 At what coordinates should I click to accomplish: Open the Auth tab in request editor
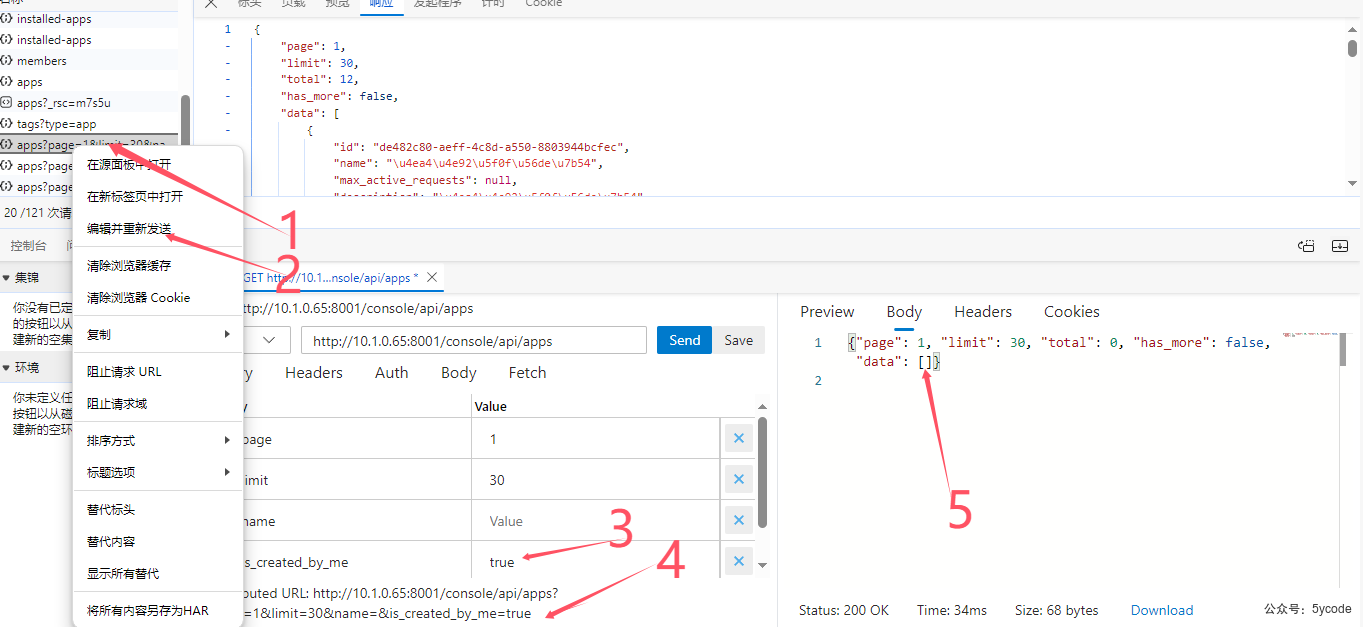[x=392, y=372]
